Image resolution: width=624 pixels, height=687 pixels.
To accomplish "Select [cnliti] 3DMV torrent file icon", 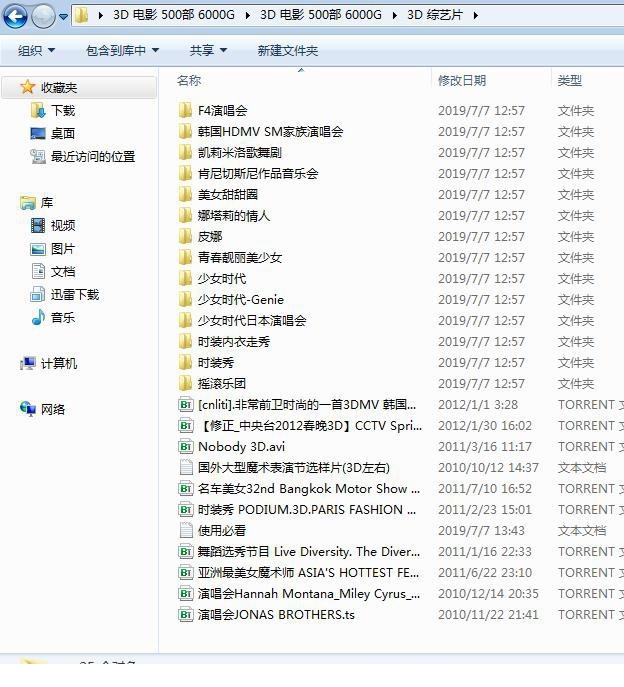I will tap(186, 404).
